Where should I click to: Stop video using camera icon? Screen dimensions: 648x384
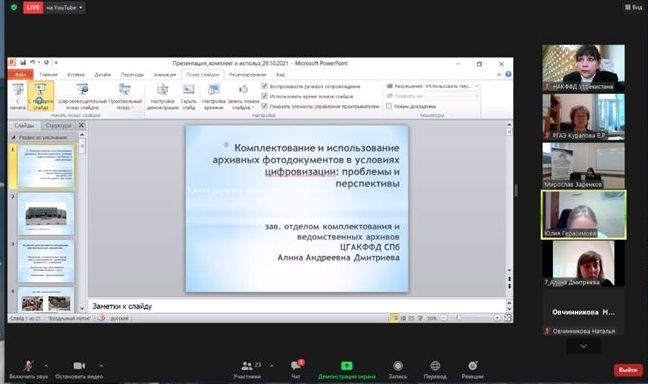coord(79,366)
